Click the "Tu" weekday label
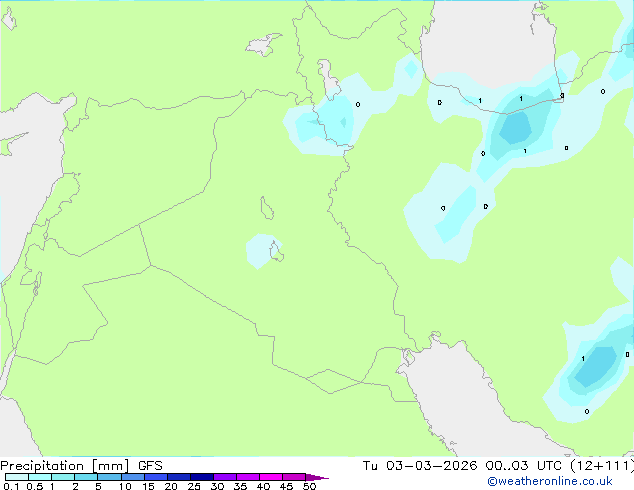The height and width of the screenshot is (490, 634). click(370, 465)
